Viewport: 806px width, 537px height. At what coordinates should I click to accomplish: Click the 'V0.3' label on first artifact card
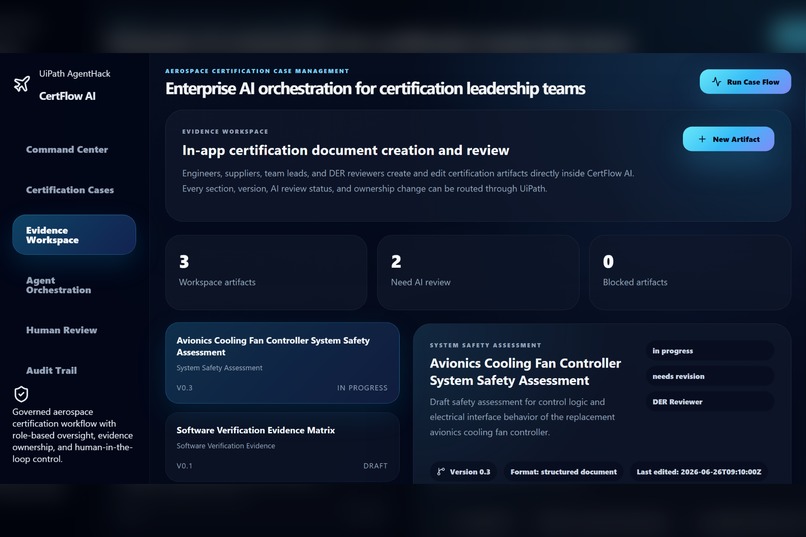[x=185, y=388]
